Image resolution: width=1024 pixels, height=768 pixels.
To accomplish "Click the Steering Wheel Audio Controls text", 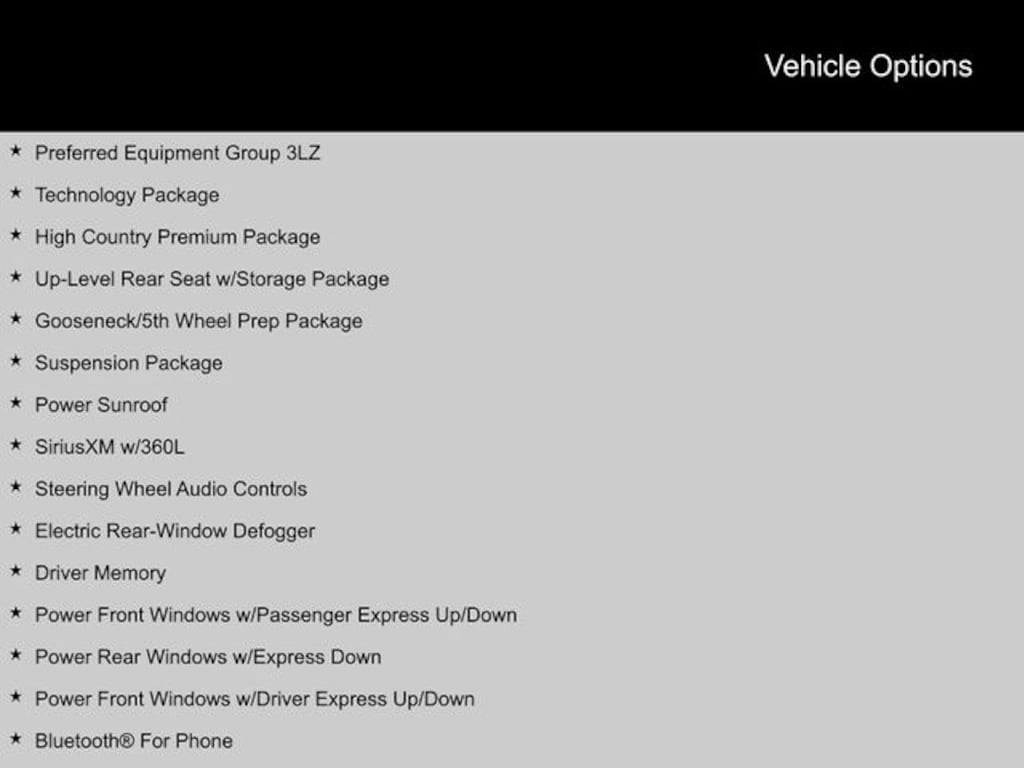I will click(x=170, y=489).
